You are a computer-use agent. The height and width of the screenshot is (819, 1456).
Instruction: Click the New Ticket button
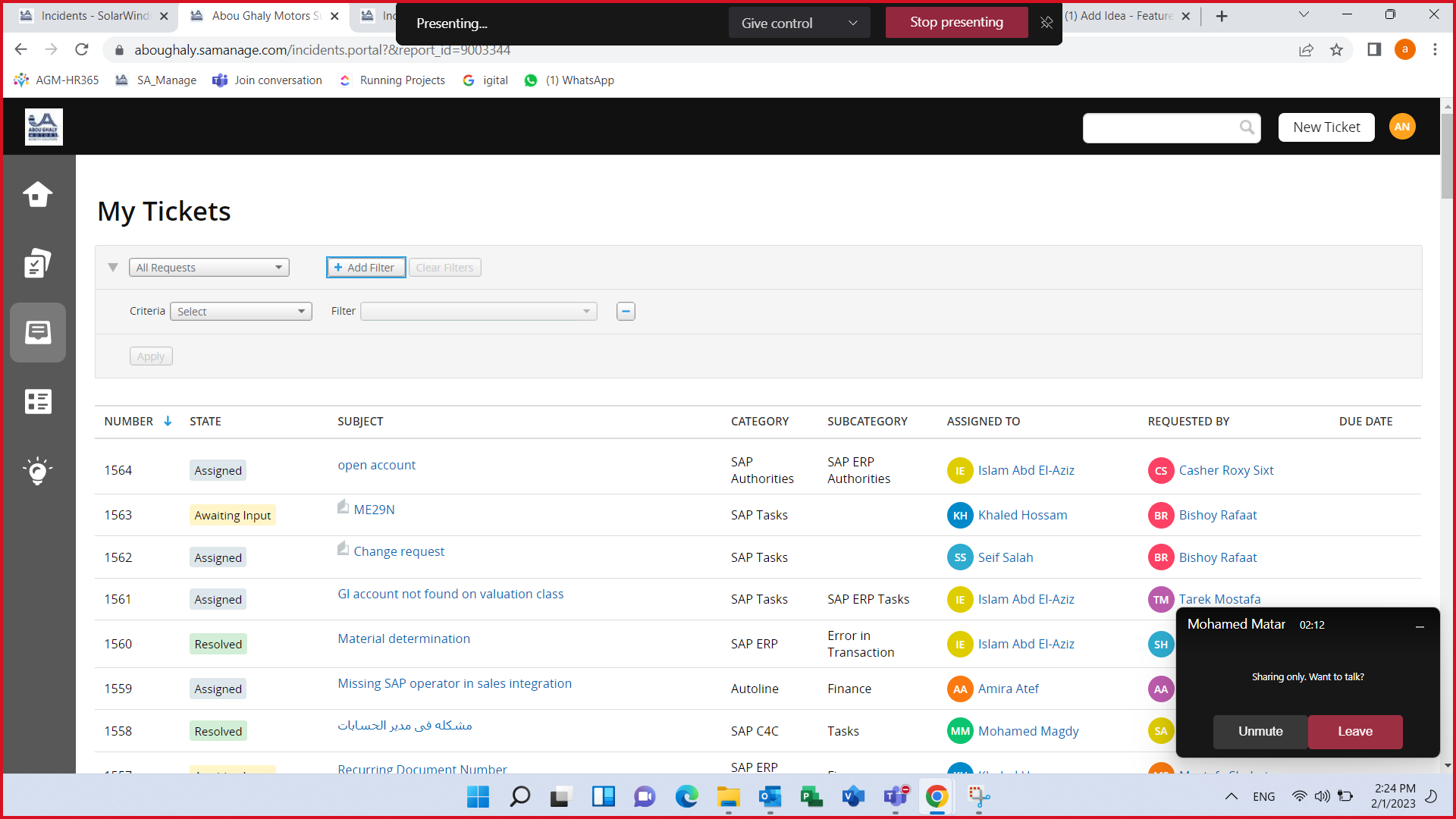pos(1326,127)
